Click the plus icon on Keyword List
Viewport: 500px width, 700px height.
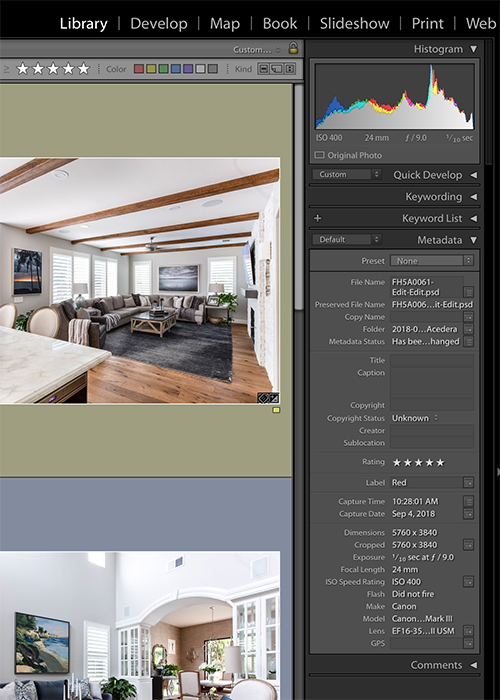[x=317, y=218]
